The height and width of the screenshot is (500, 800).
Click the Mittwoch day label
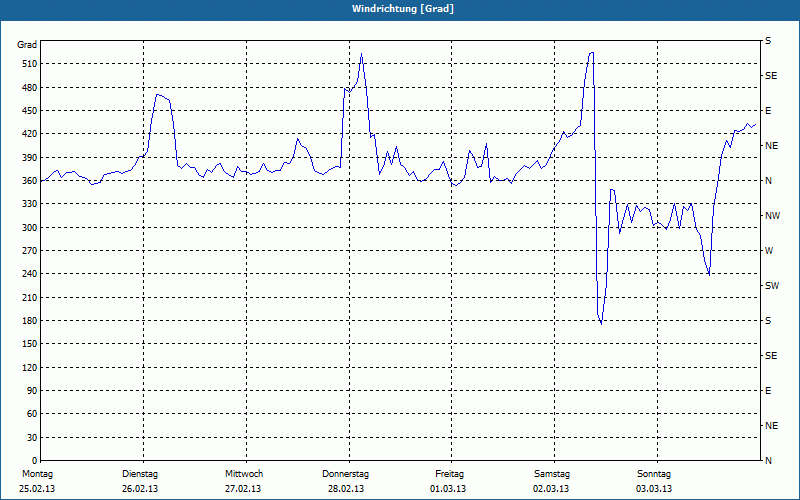click(244, 474)
